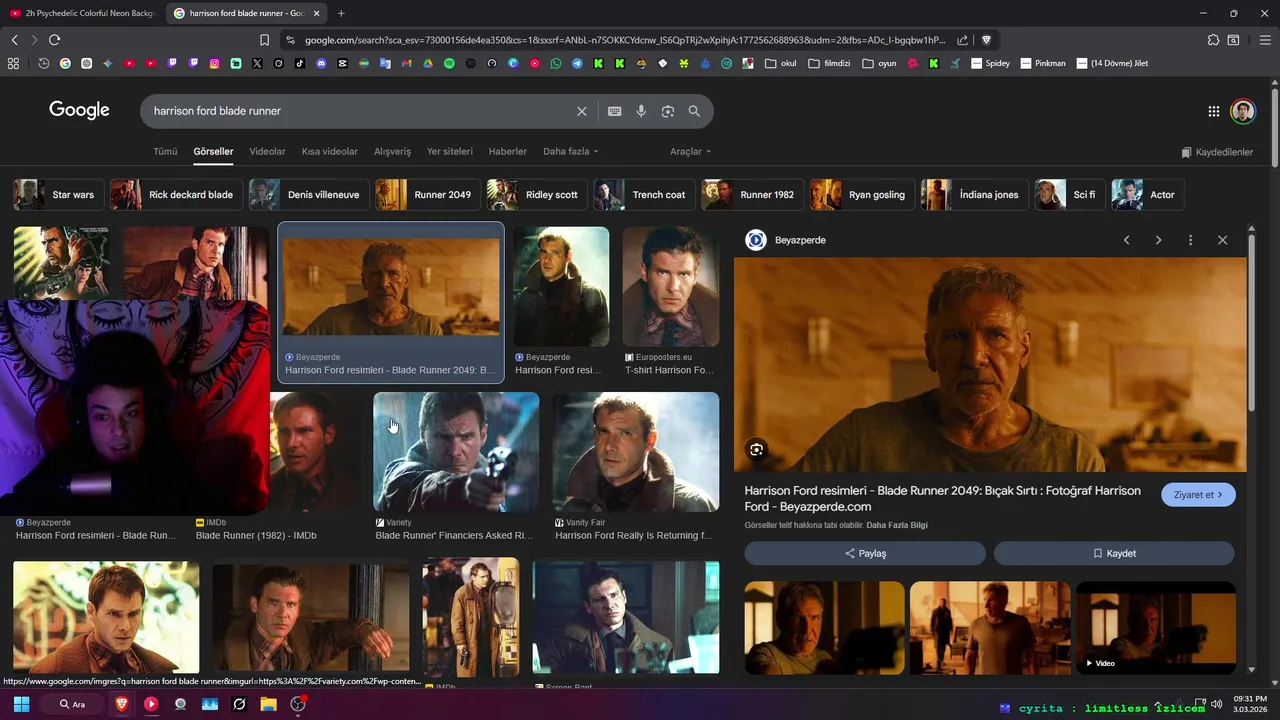Image resolution: width=1280 pixels, height=720 pixels.
Task: Open a new browser tab
Action: [x=341, y=13]
